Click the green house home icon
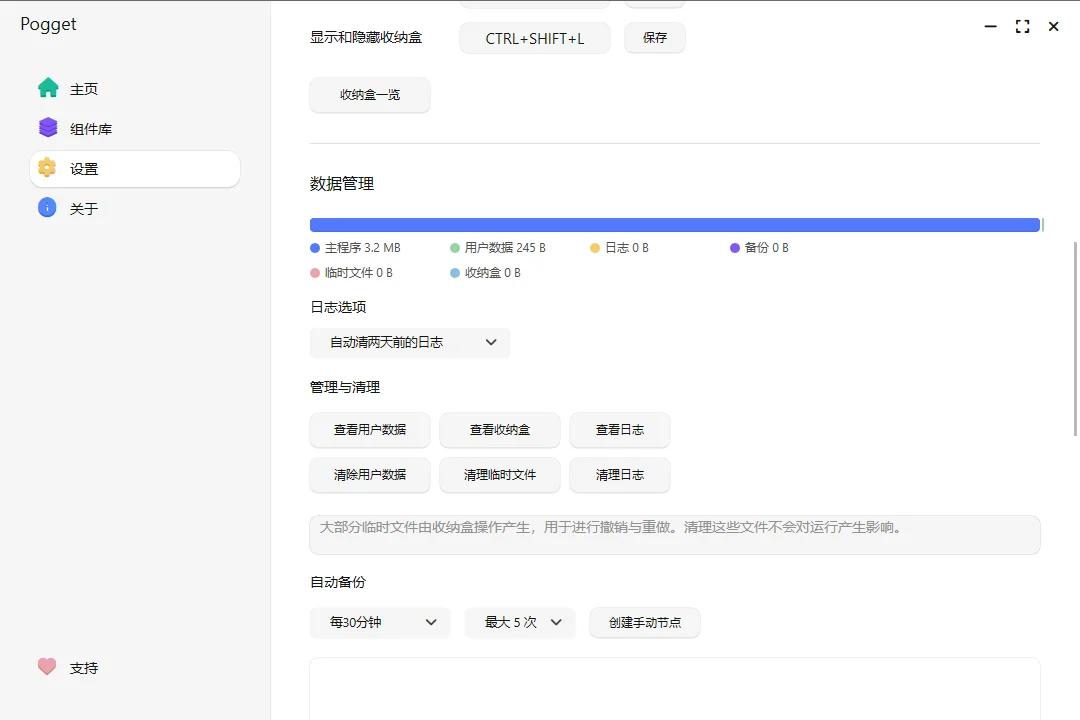Screen dimensions: 1080x720 (48, 88)
